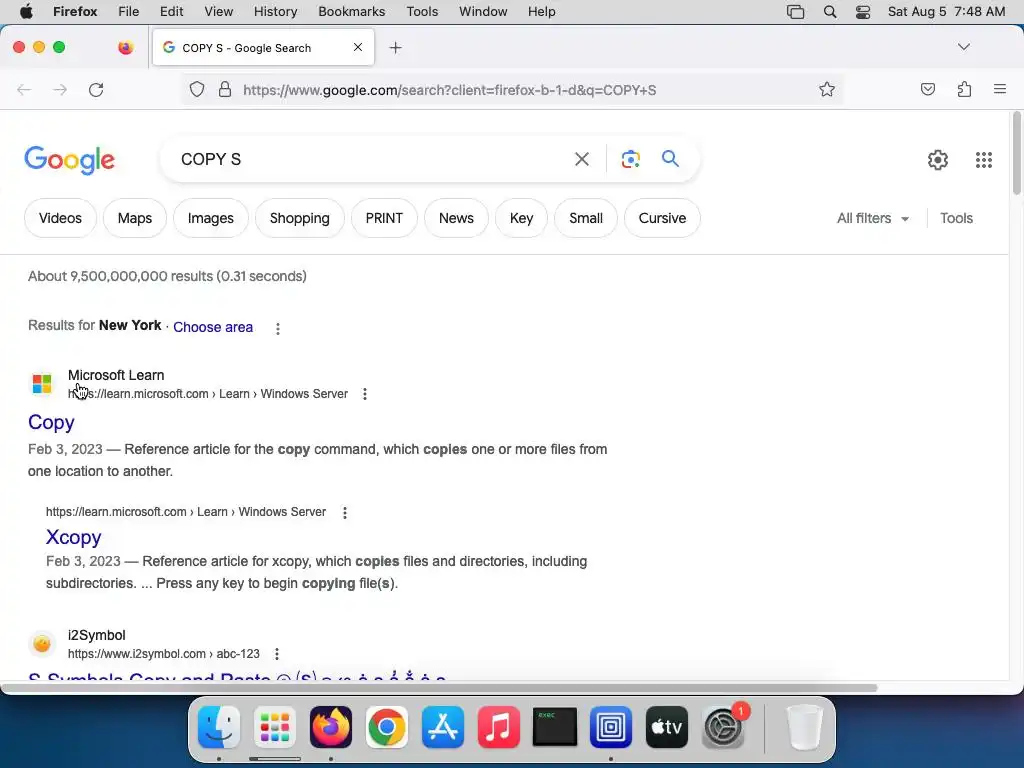List all tabs with the chevron

click(x=964, y=47)
